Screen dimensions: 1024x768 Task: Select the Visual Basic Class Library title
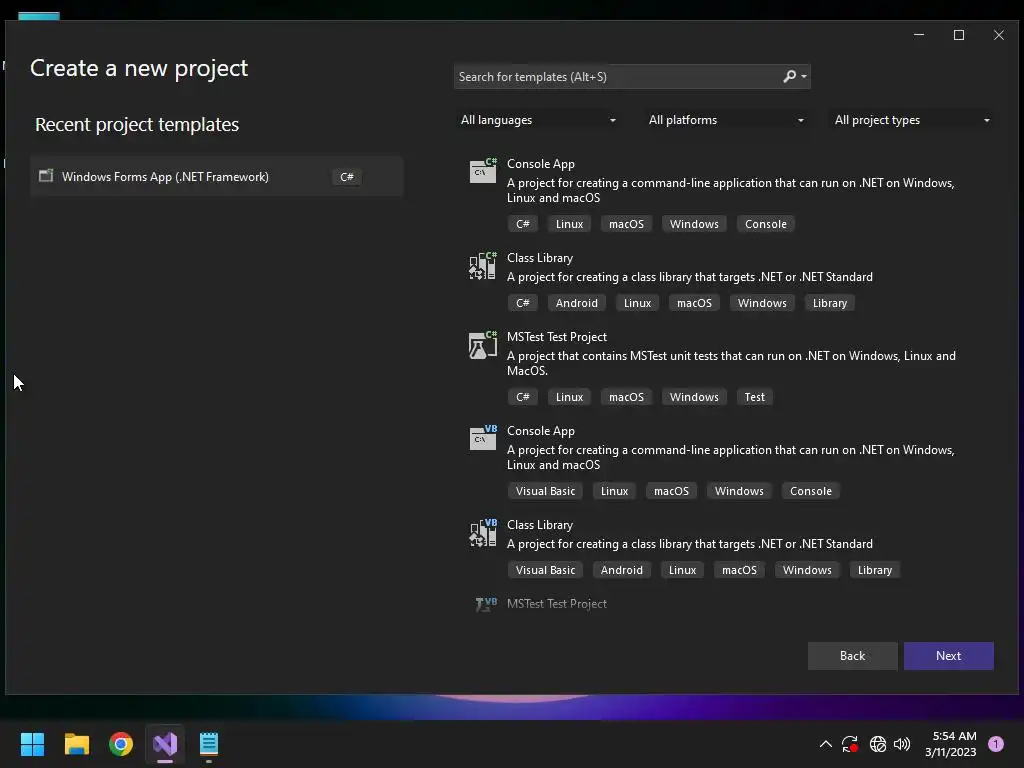pyautogui.click(x=540, y=525)
